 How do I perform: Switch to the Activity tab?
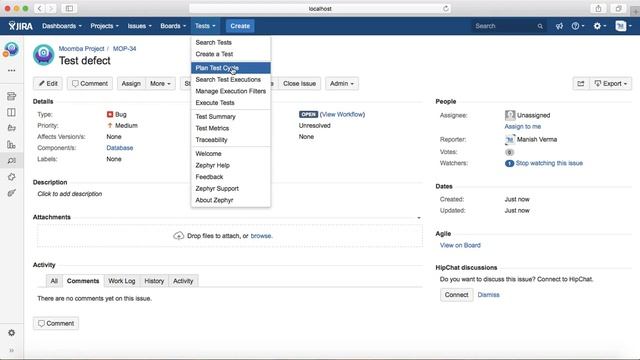[183, 281]
